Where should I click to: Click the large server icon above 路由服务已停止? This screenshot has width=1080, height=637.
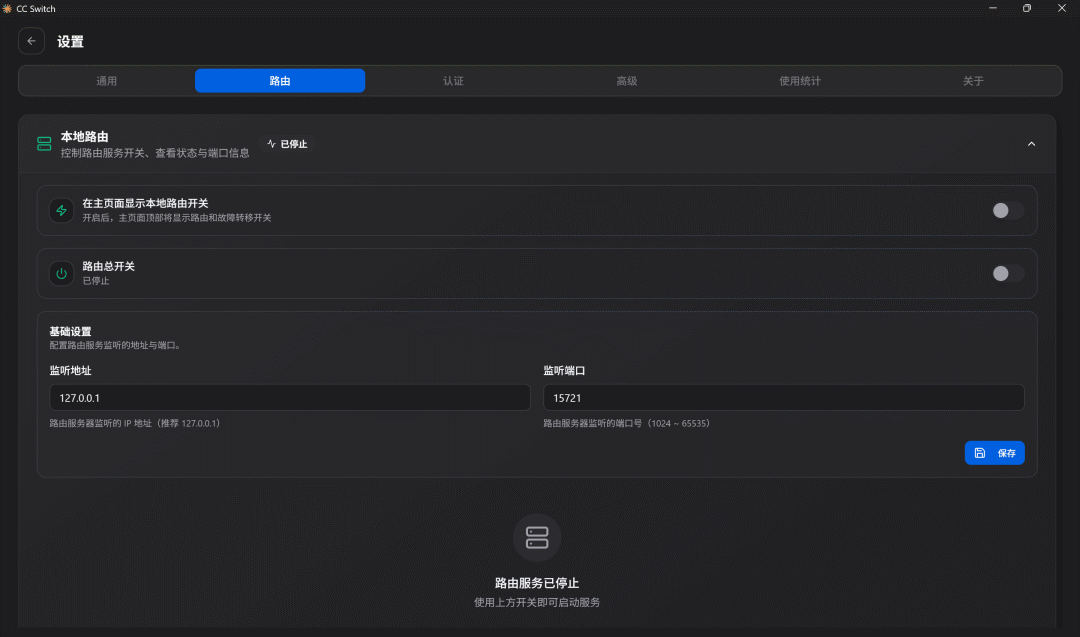[x=537, y=537]
